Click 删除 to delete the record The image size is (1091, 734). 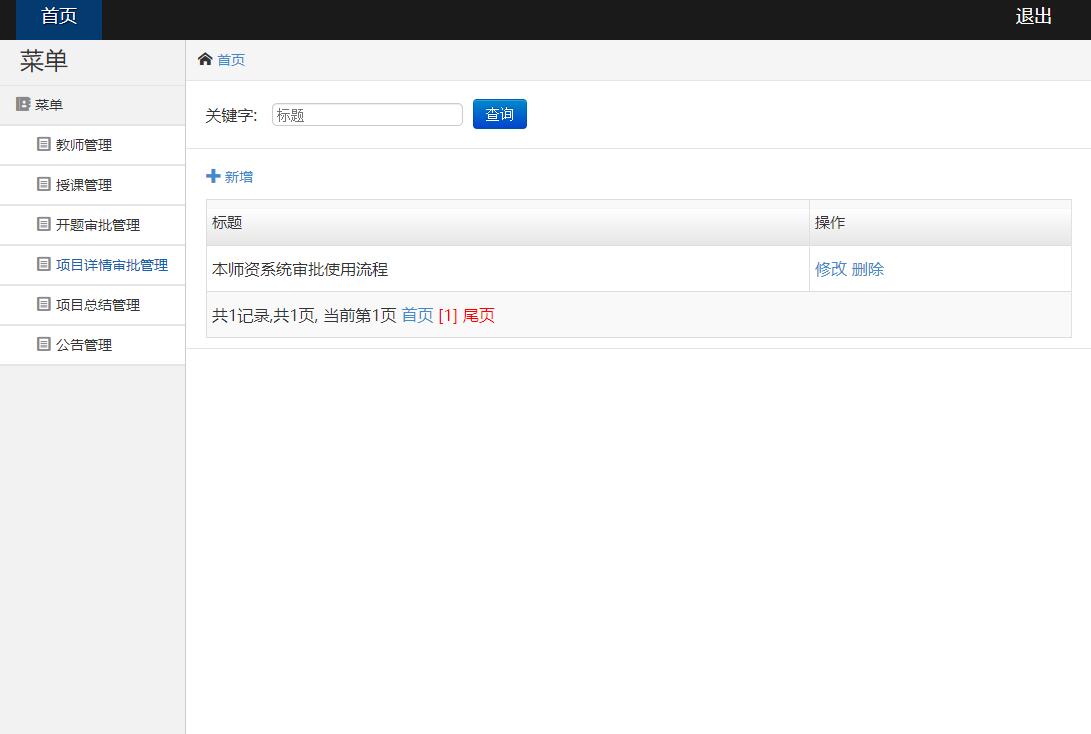click(x=869, y=268)
